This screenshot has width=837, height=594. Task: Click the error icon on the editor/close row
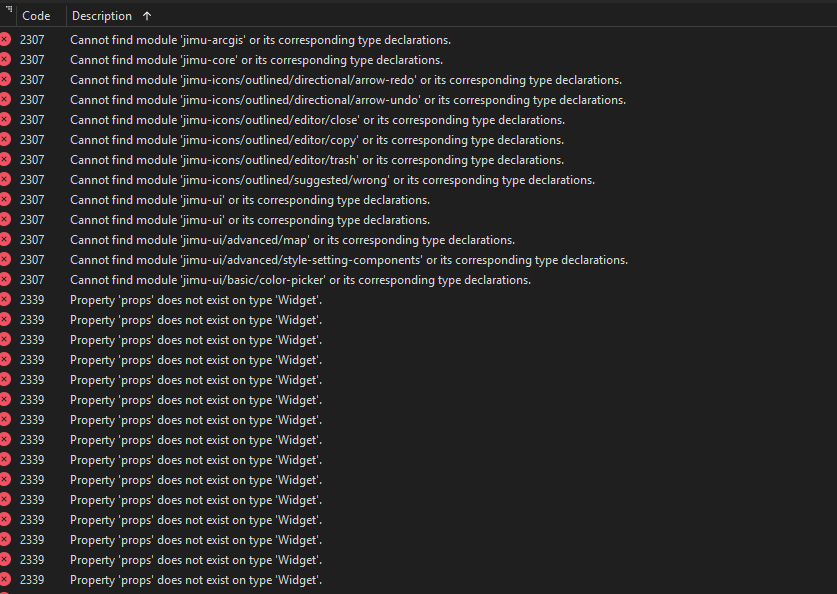(5, 120)
